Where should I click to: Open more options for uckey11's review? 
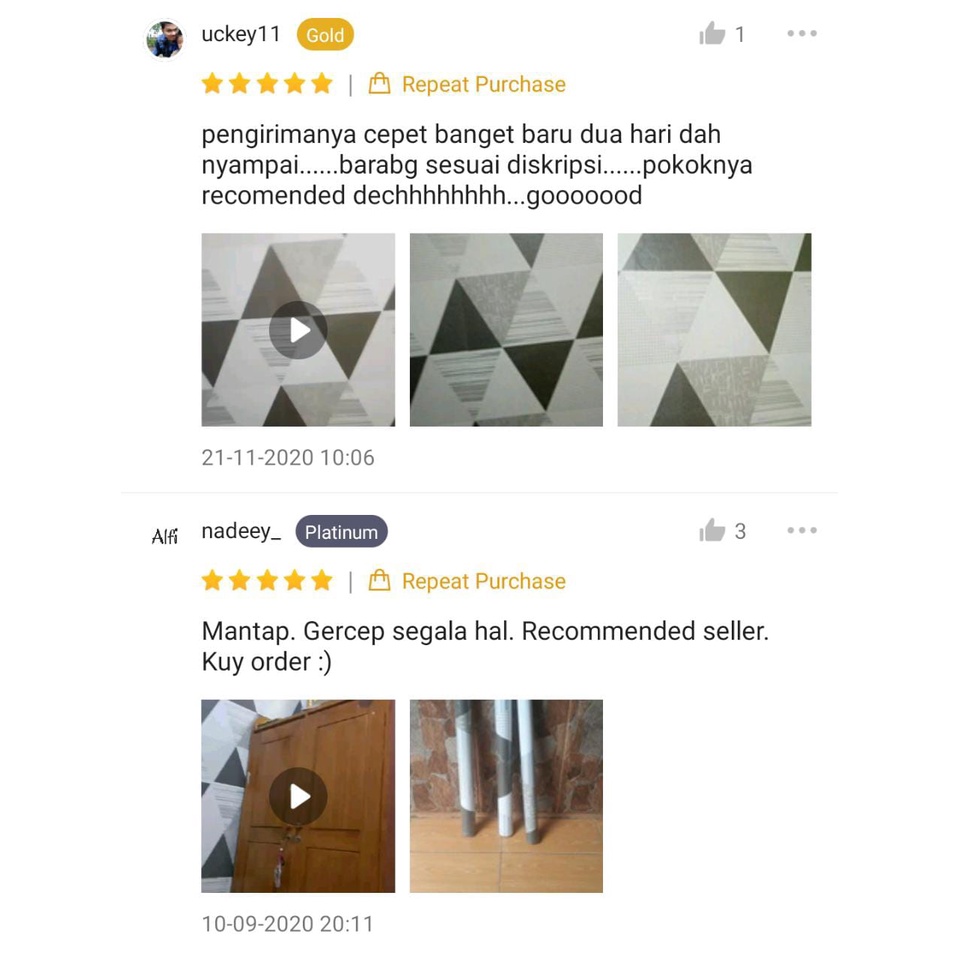click(802, 34)
